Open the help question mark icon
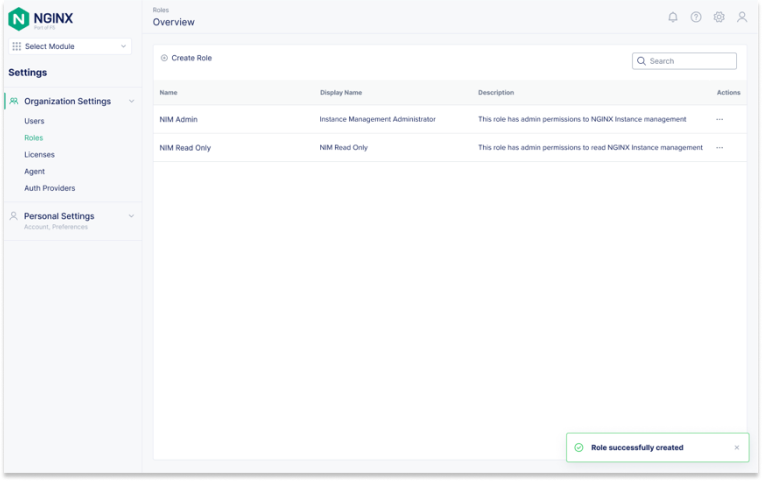Image resolution: width=762 pixels, height=481 pixels. pyautogui.click(x=696, y=17)
